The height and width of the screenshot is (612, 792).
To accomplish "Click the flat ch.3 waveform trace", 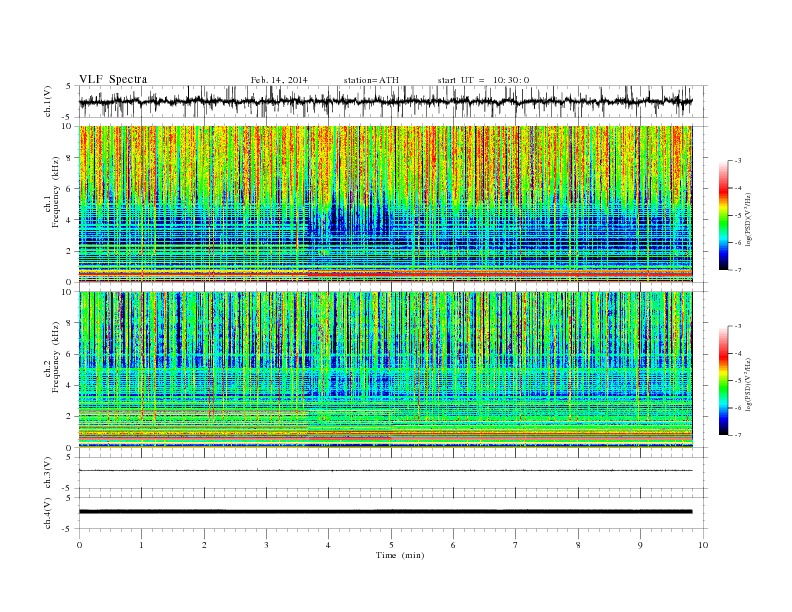I will pos(385,471).
